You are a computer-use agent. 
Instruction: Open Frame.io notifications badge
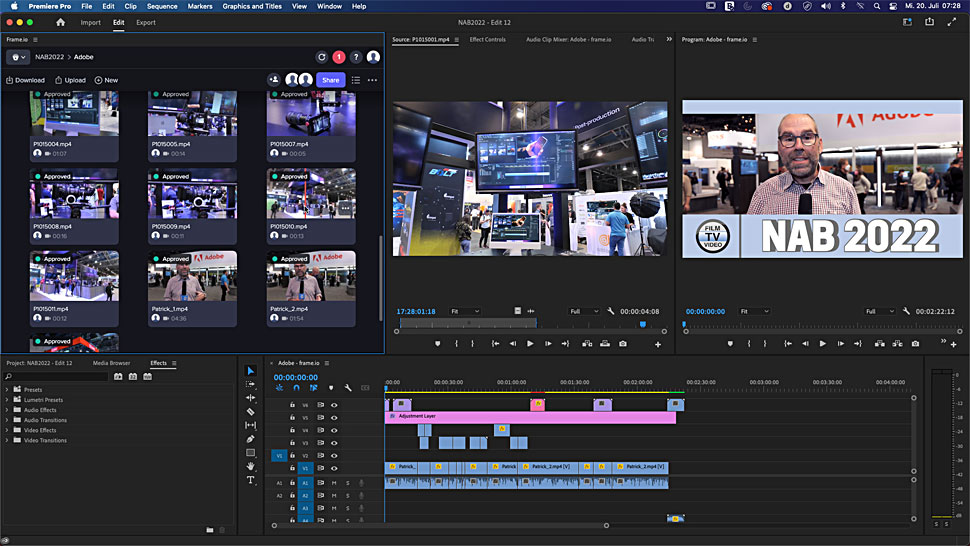pos(339,57)
